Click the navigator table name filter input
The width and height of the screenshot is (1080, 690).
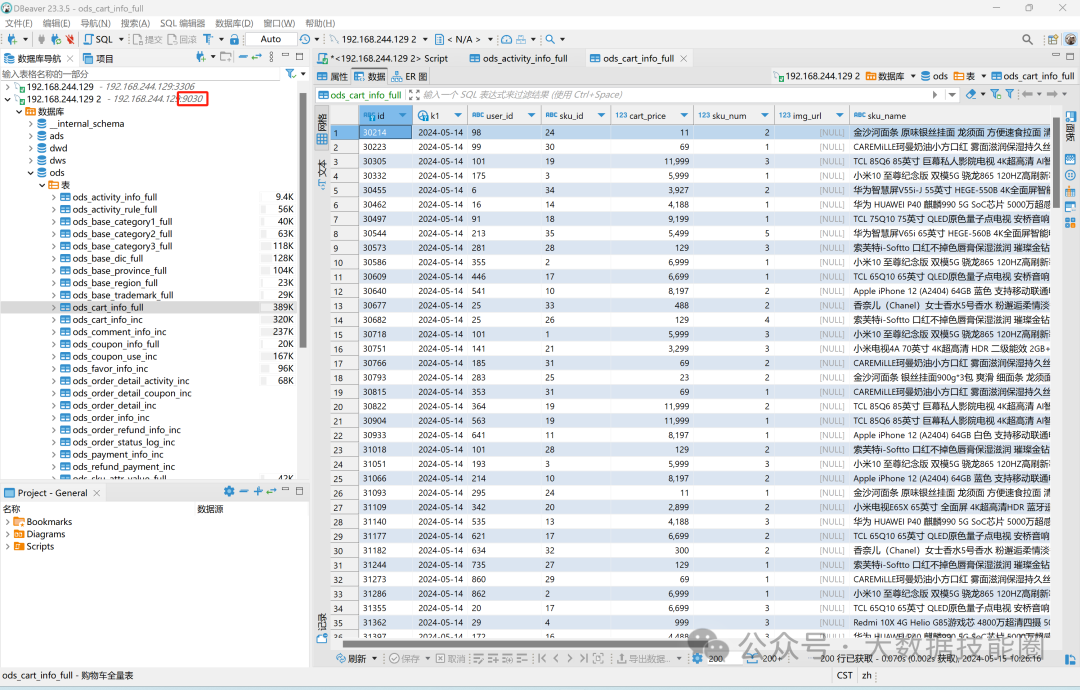point(141,74)
